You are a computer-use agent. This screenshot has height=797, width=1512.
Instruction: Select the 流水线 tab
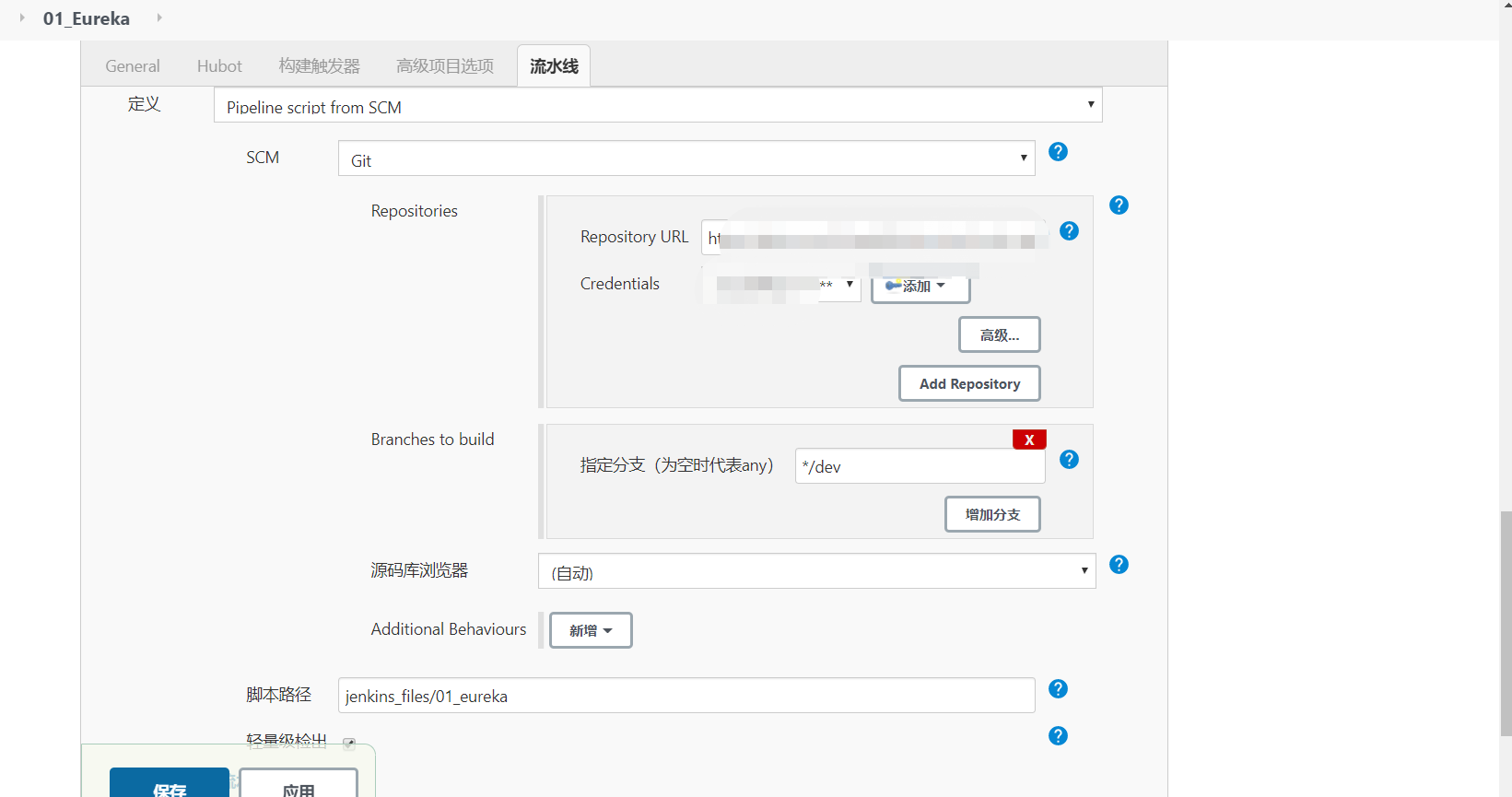coord(554,66)
